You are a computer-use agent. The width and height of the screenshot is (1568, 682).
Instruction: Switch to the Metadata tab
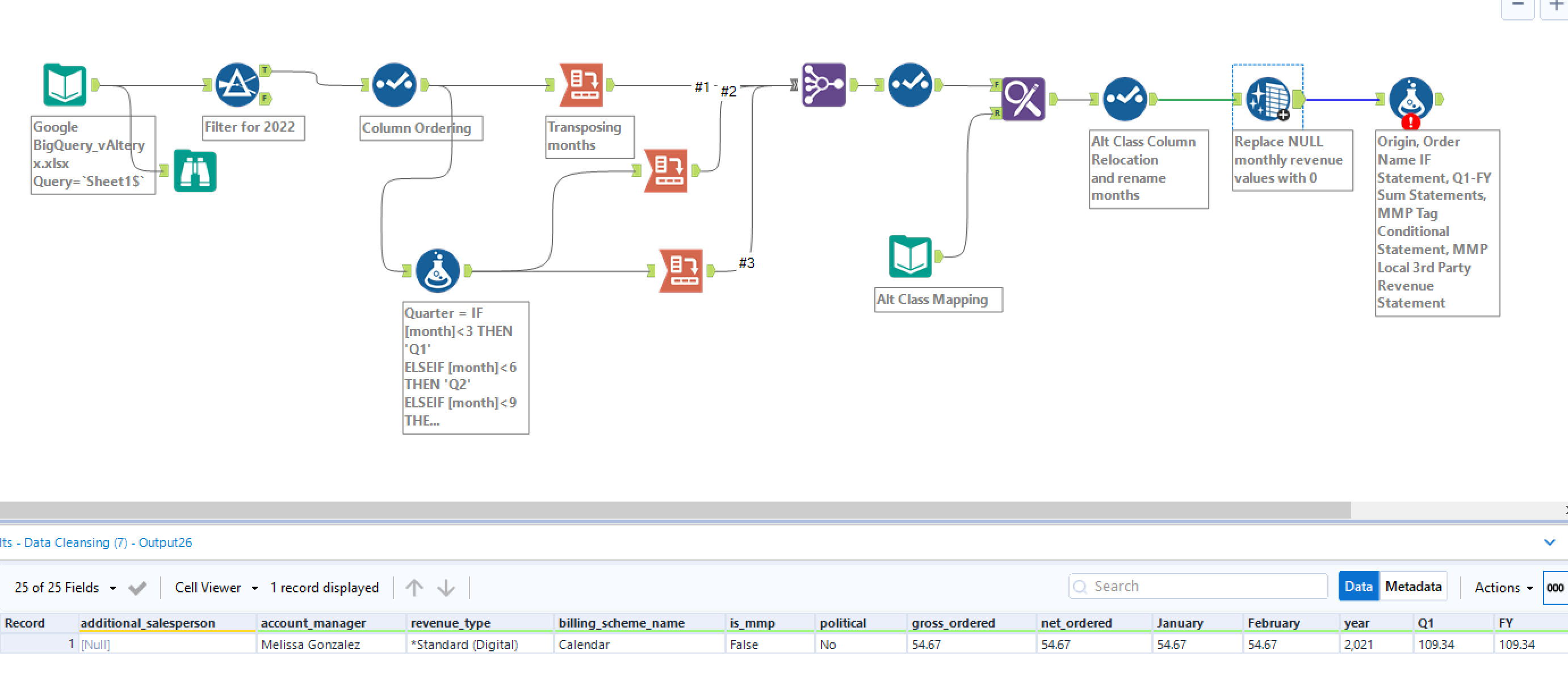(x=1413, y=586)
